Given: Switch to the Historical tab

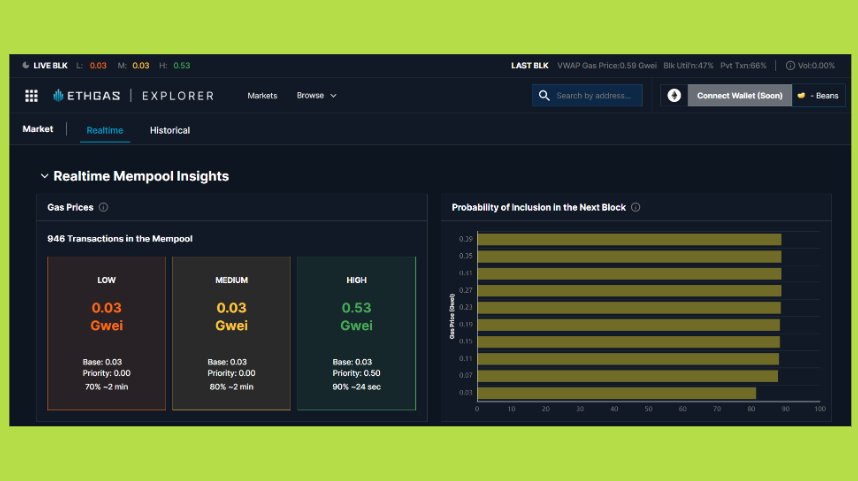Looking at the screenshot, I should [x=170, y=130].
